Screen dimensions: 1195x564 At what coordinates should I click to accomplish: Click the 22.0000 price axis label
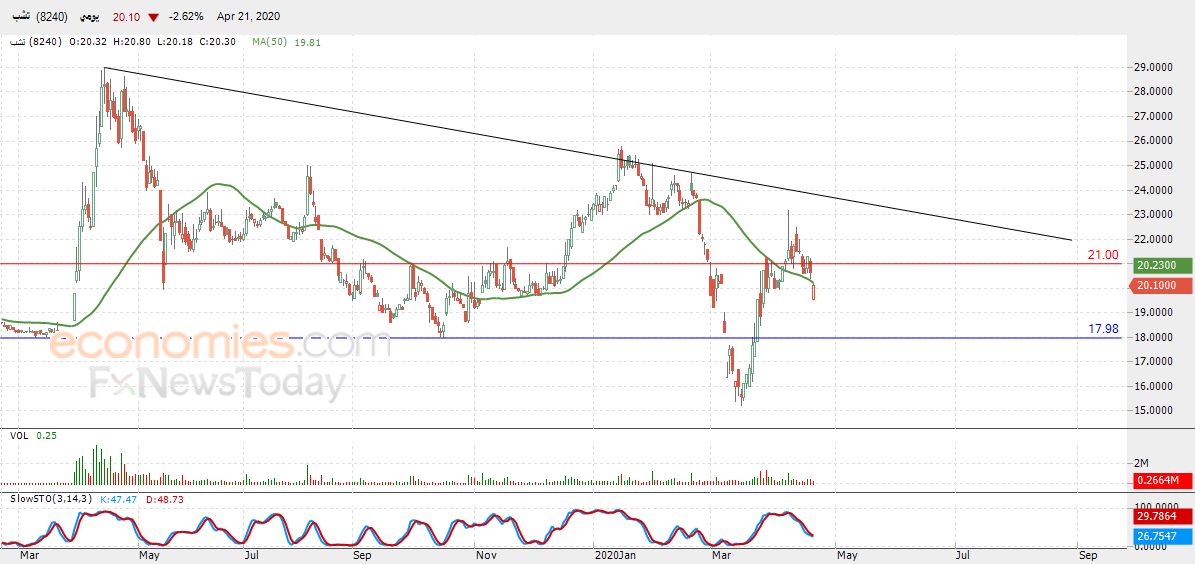(x=1154, y=239)
